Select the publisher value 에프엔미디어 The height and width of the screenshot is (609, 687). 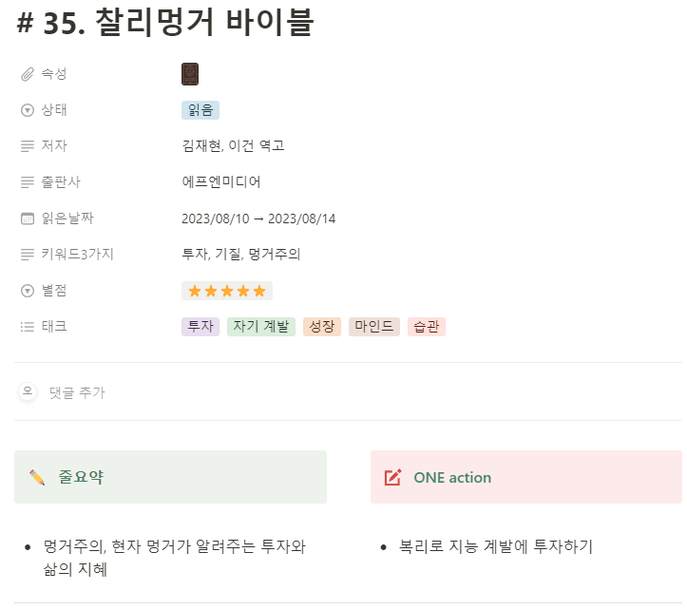tap(221, 182)
